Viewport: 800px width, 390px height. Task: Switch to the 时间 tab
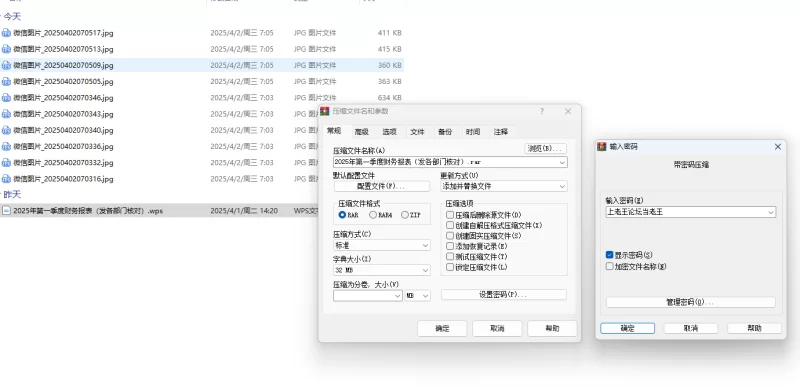tap(473, 132)
